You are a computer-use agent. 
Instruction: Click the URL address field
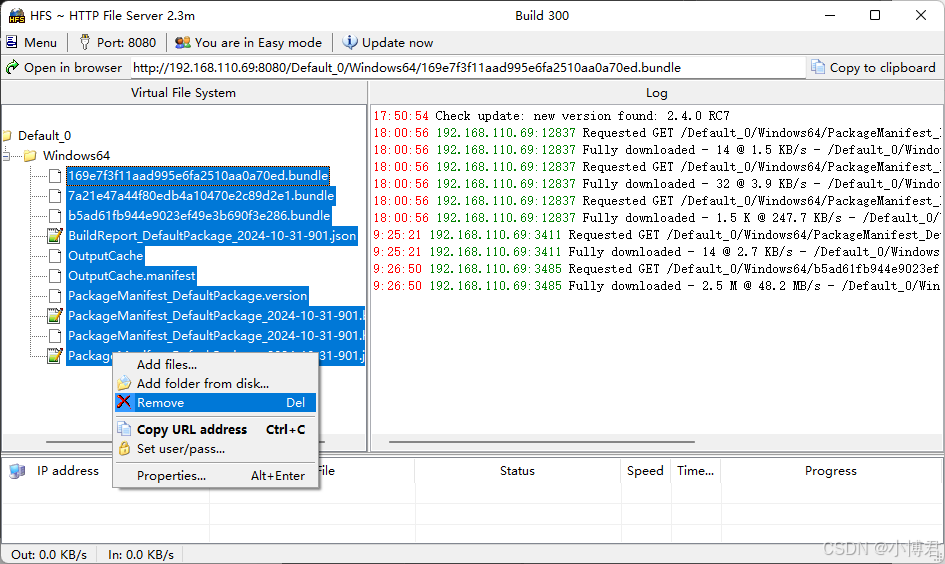467,67
